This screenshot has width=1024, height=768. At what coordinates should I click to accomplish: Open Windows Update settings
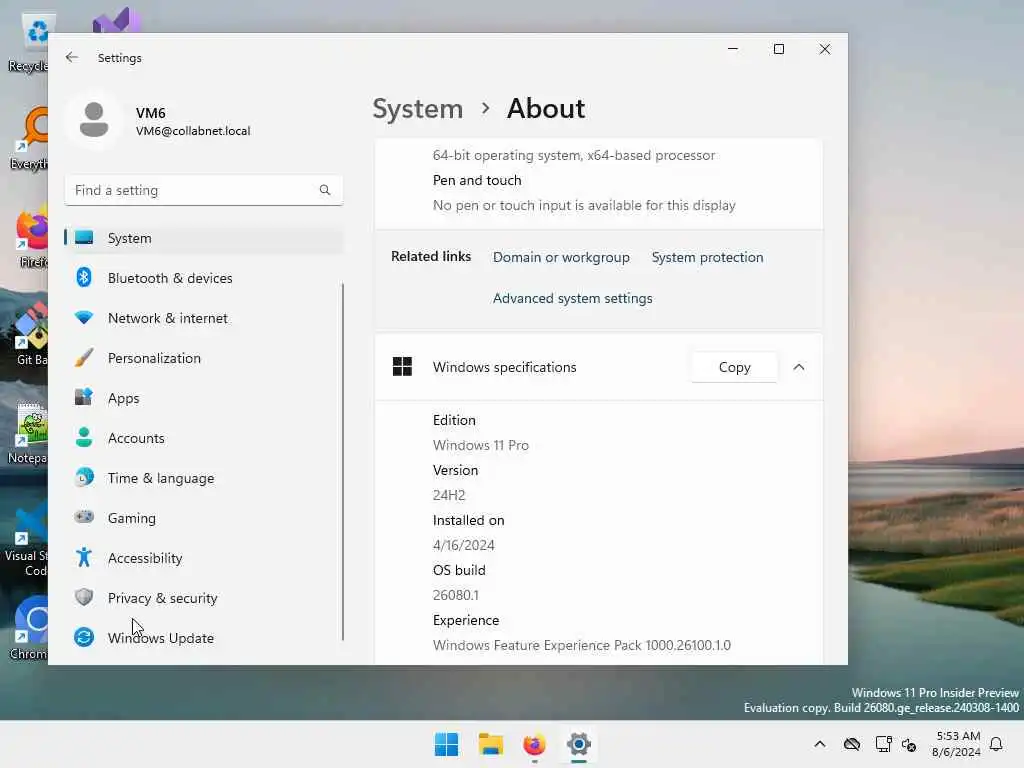(x=204, y=637)
